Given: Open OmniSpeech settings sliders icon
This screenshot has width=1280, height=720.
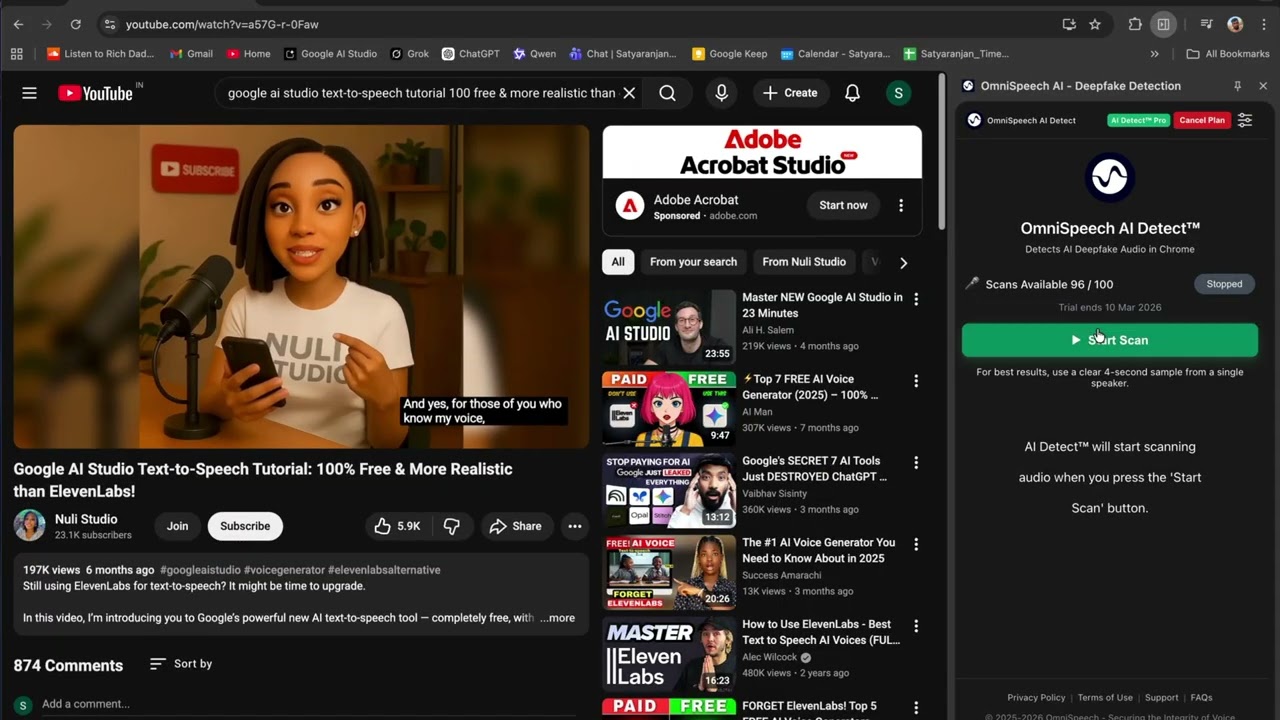Looking at the screenshot, I should 1245,120.
